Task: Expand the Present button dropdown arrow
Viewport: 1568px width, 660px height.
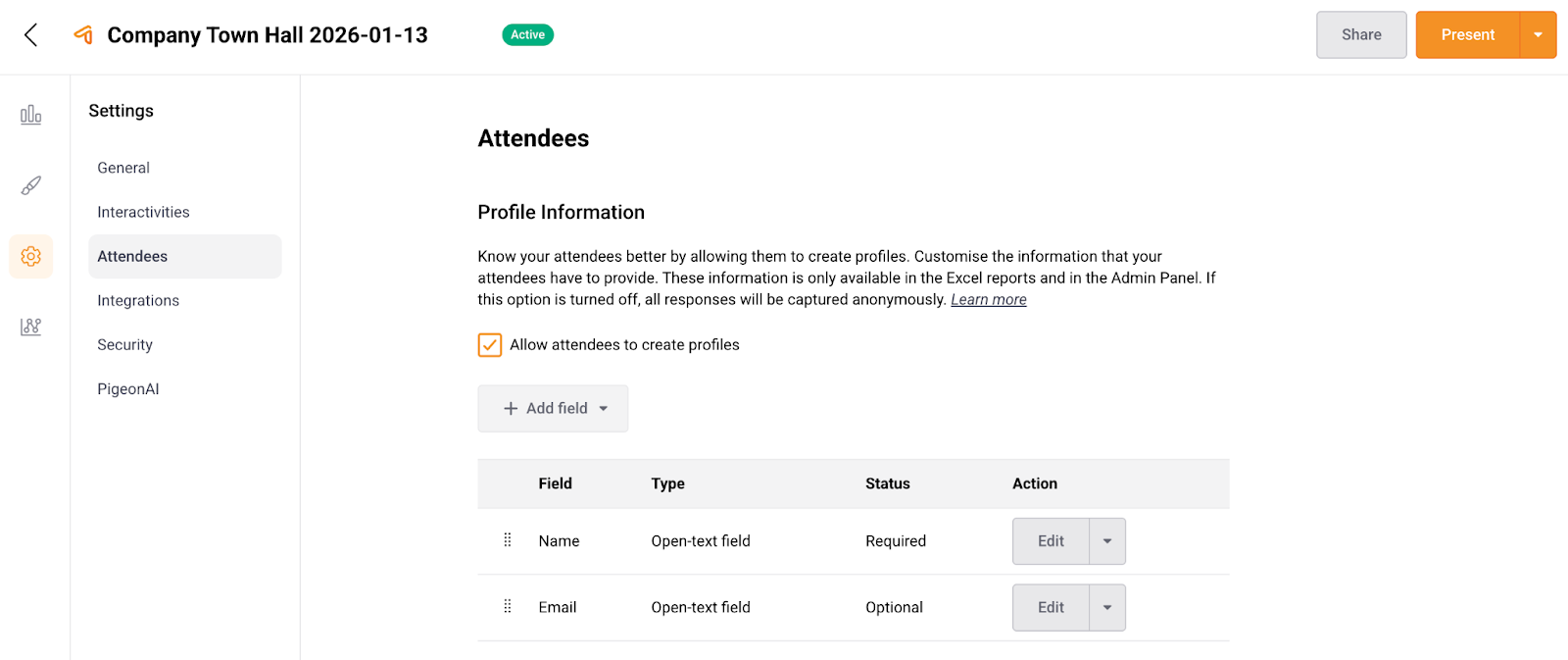Action: pyautogui.click(x=1538, y=35)
